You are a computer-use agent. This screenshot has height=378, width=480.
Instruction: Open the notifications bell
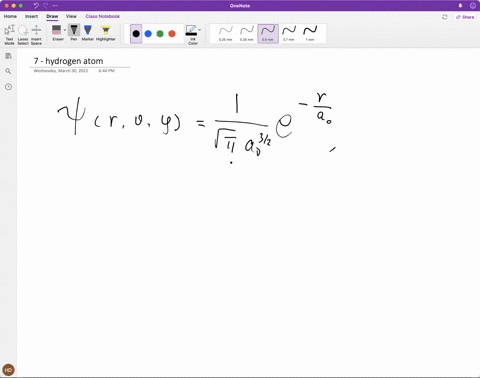(460, 6)
